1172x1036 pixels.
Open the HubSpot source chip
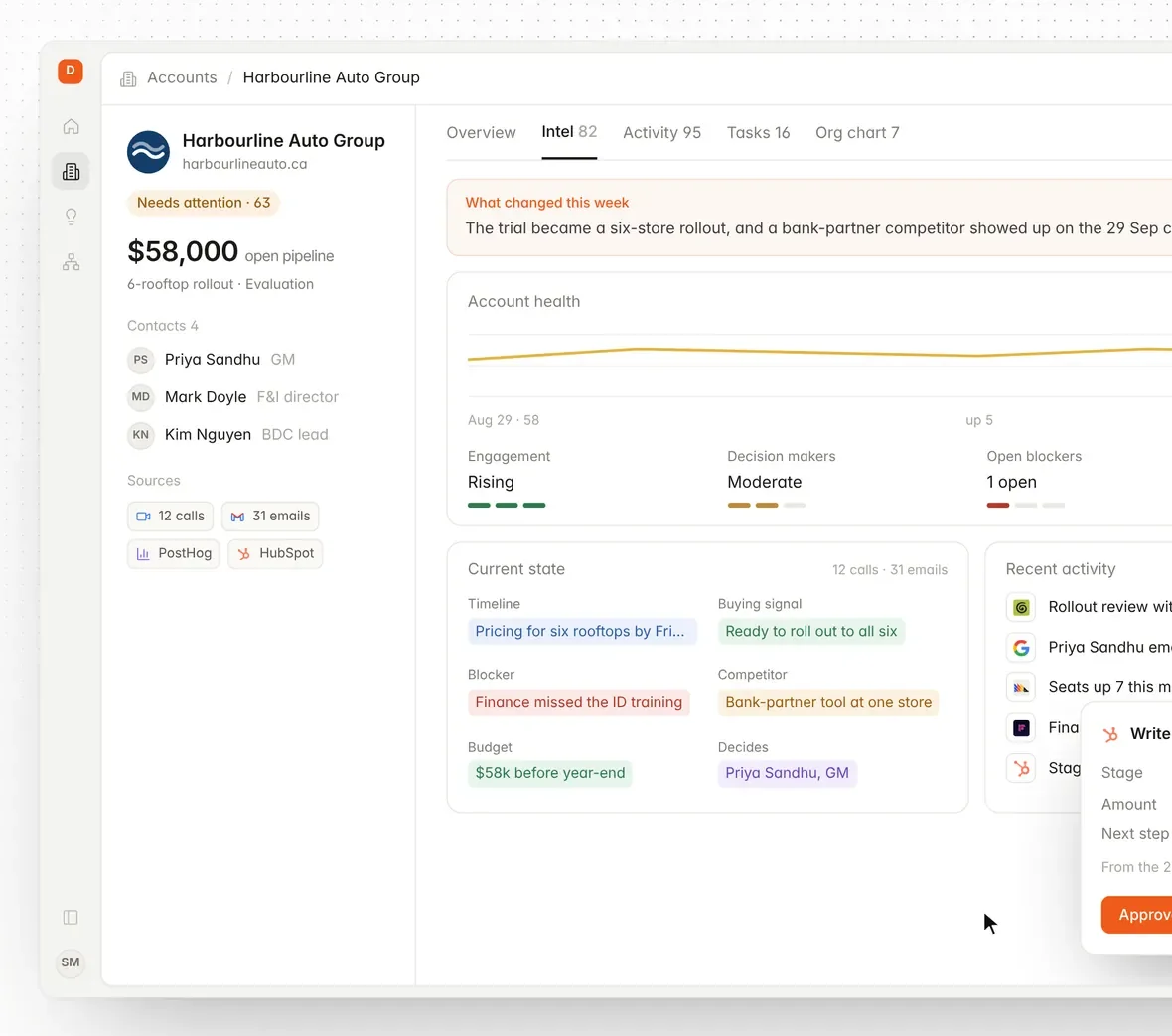[275, 554]
